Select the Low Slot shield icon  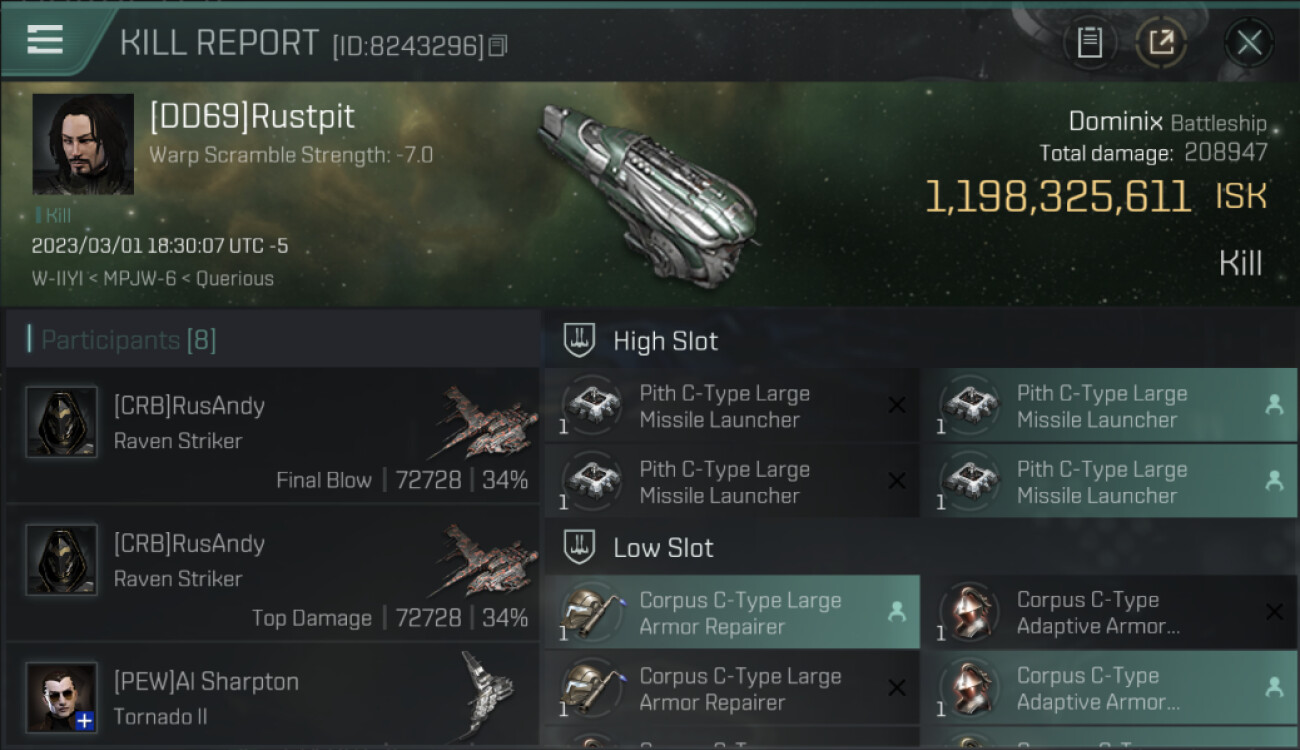pos(579,547)
